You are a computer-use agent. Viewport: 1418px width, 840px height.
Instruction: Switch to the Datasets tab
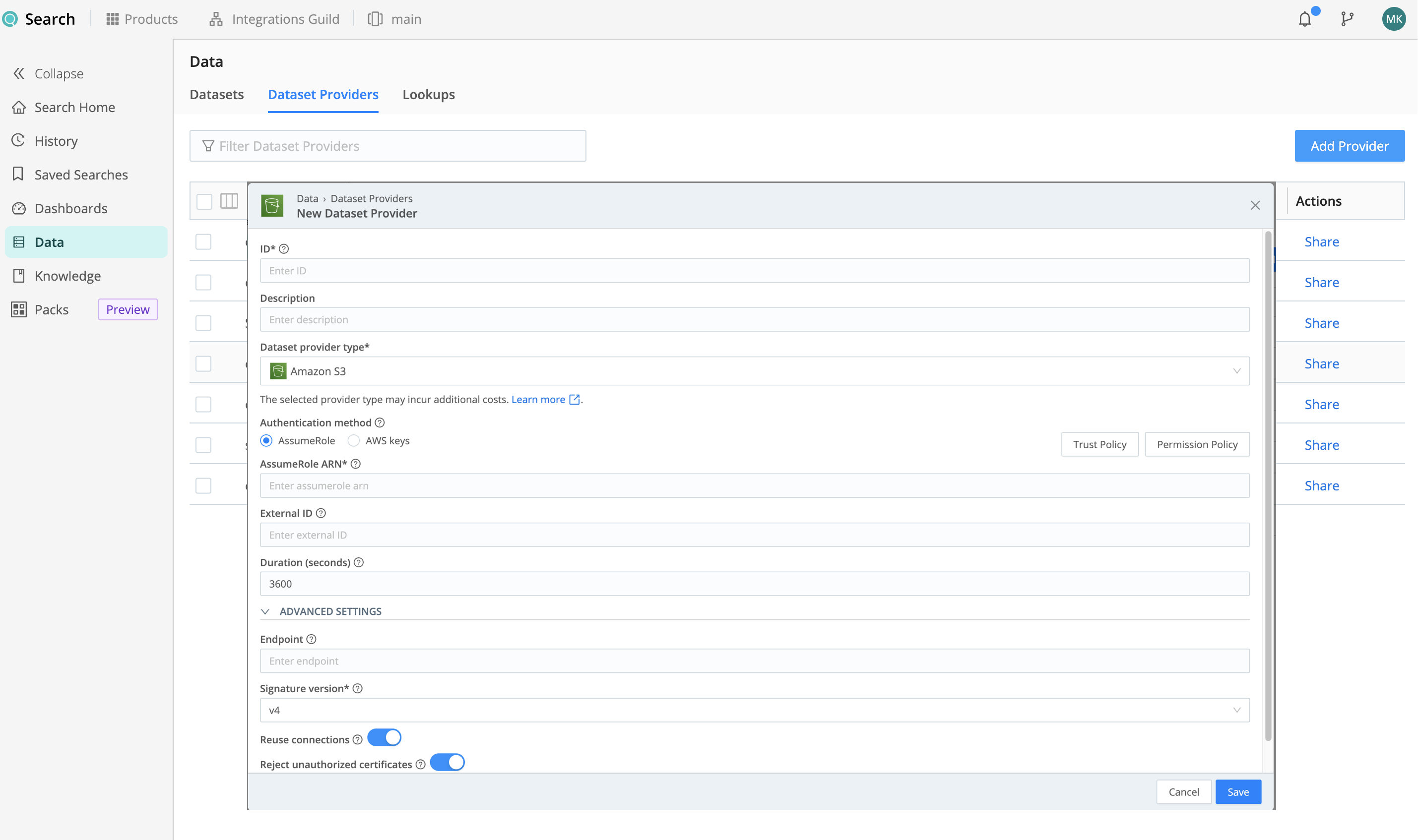click(x=216, y=95)
